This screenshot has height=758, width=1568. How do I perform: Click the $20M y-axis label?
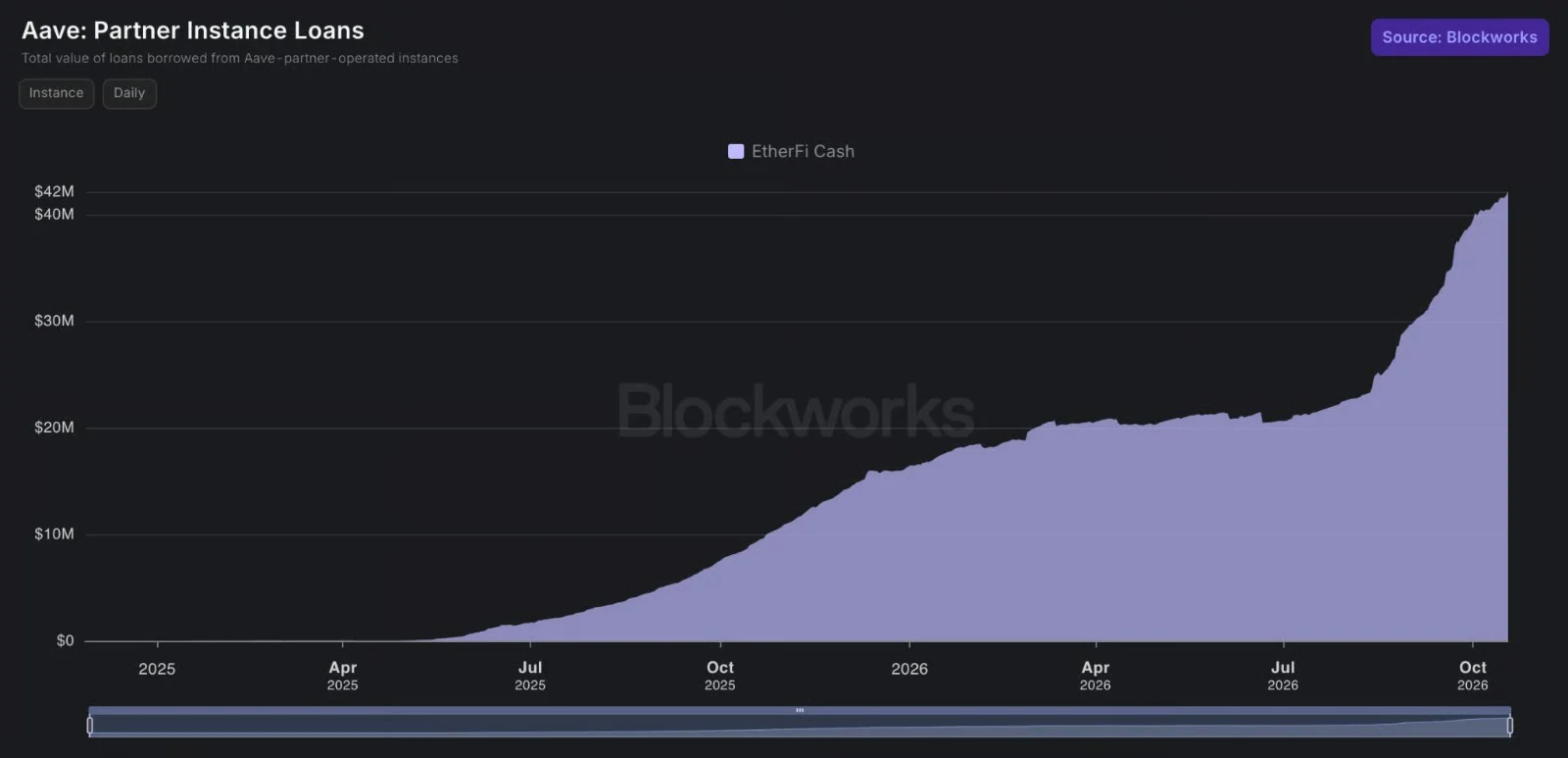click(x=54, y=428)
